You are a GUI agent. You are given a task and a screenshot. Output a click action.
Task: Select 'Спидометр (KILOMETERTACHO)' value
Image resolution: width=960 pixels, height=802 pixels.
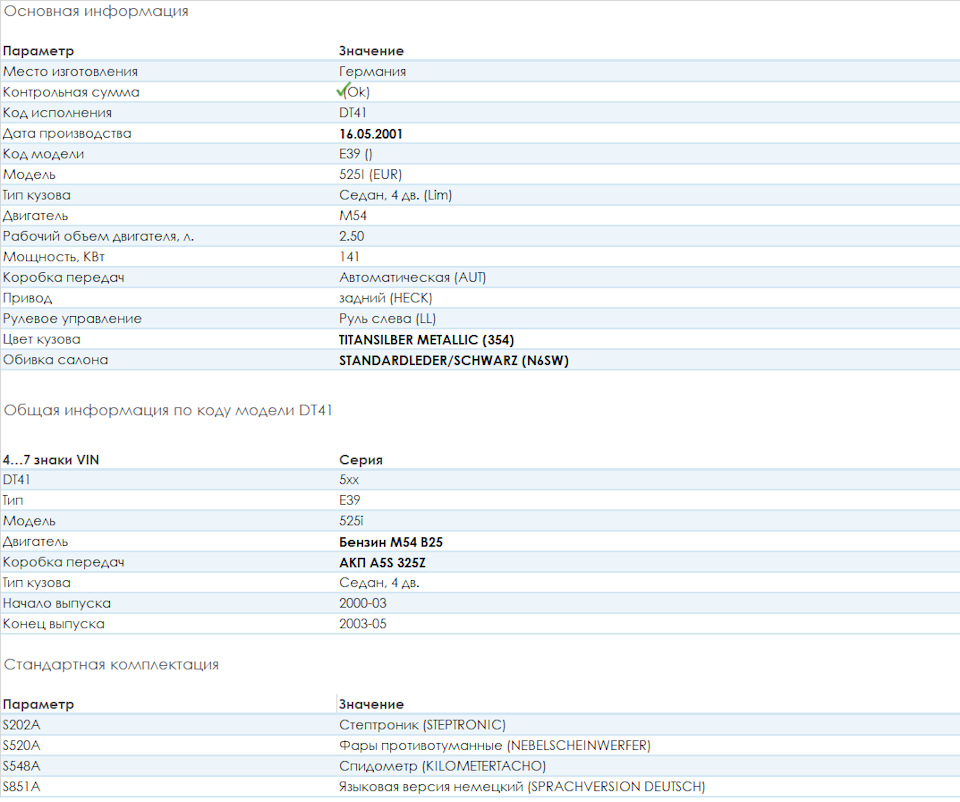[442, 766]
